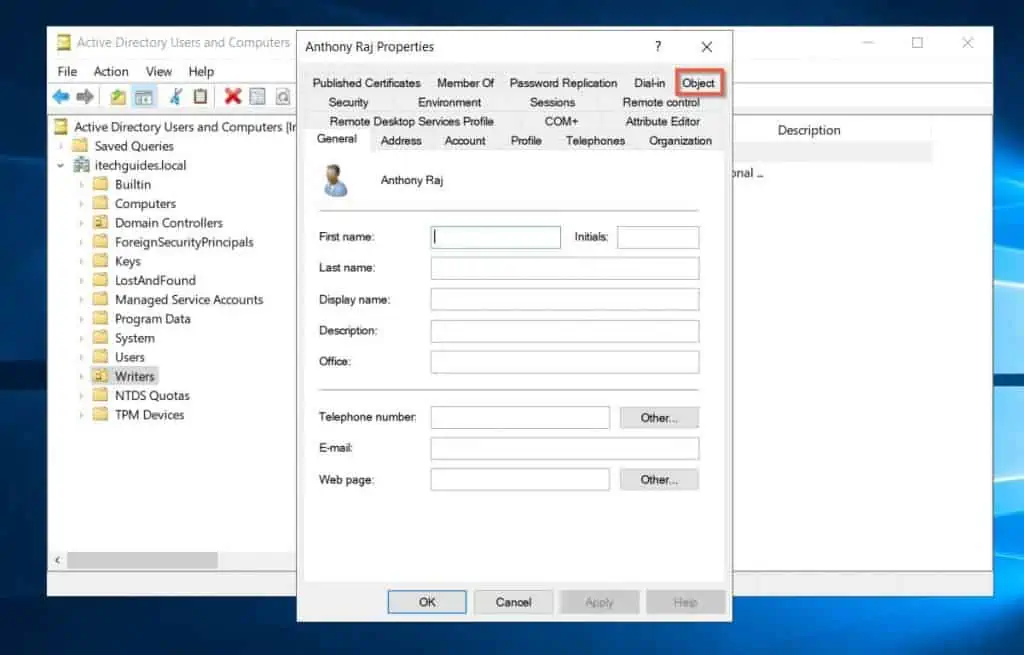1024x655 pixels.
Task: Click the Active Directory title bar icon
Action: [63, 42]
